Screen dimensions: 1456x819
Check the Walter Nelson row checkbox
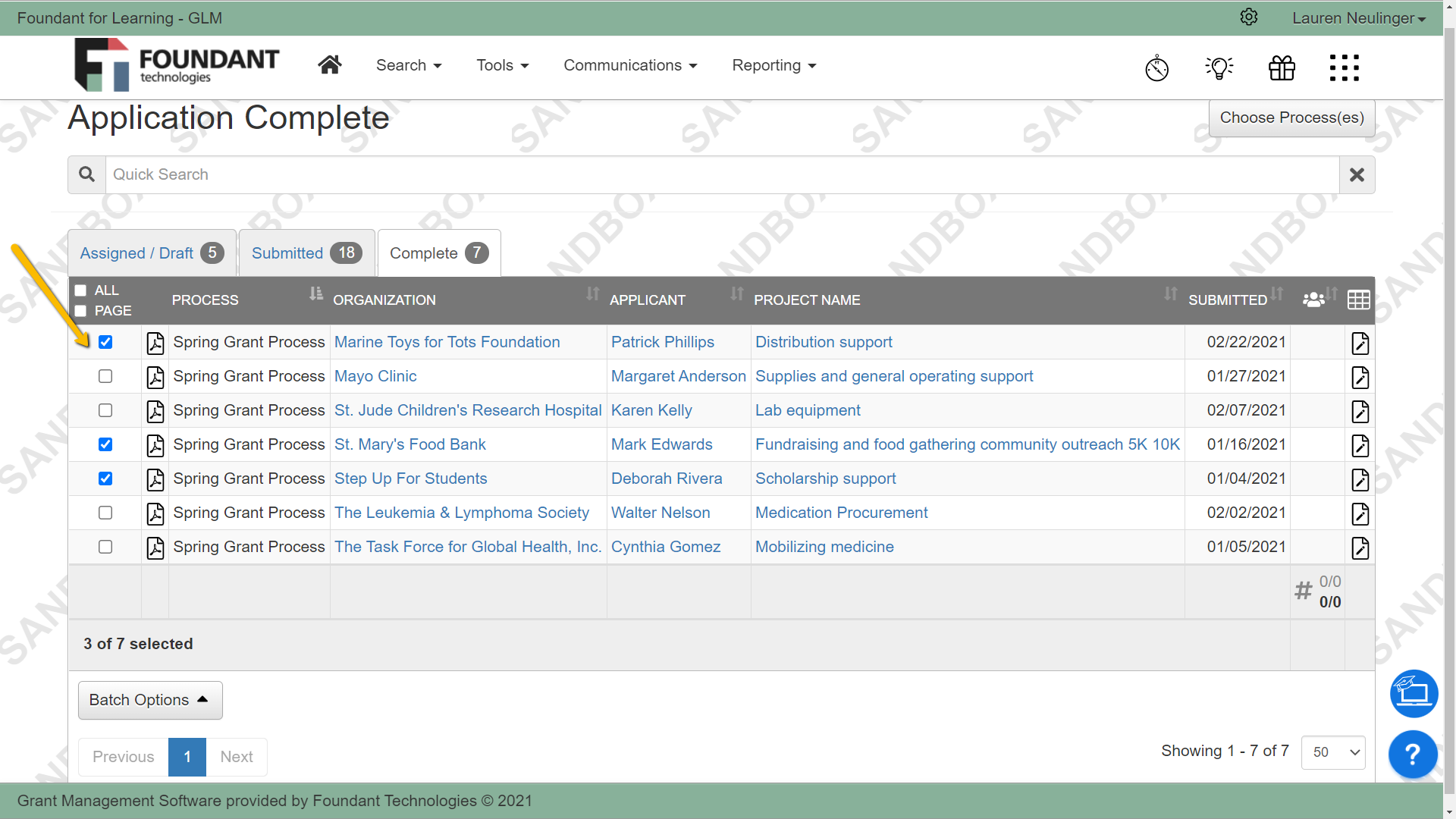click(x=105, y=513)
